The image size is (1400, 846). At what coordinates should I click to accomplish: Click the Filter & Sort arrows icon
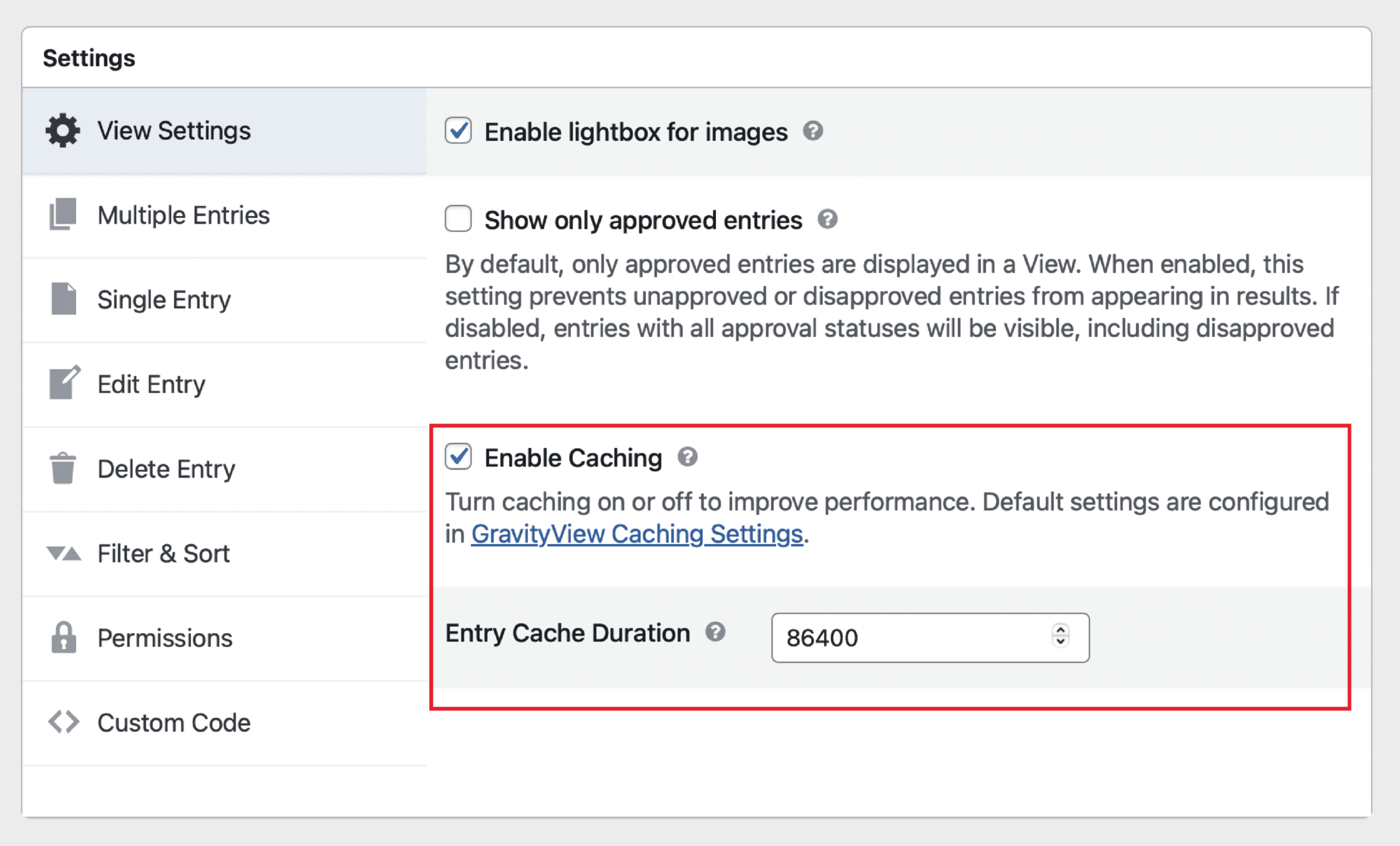coord(62,553)
